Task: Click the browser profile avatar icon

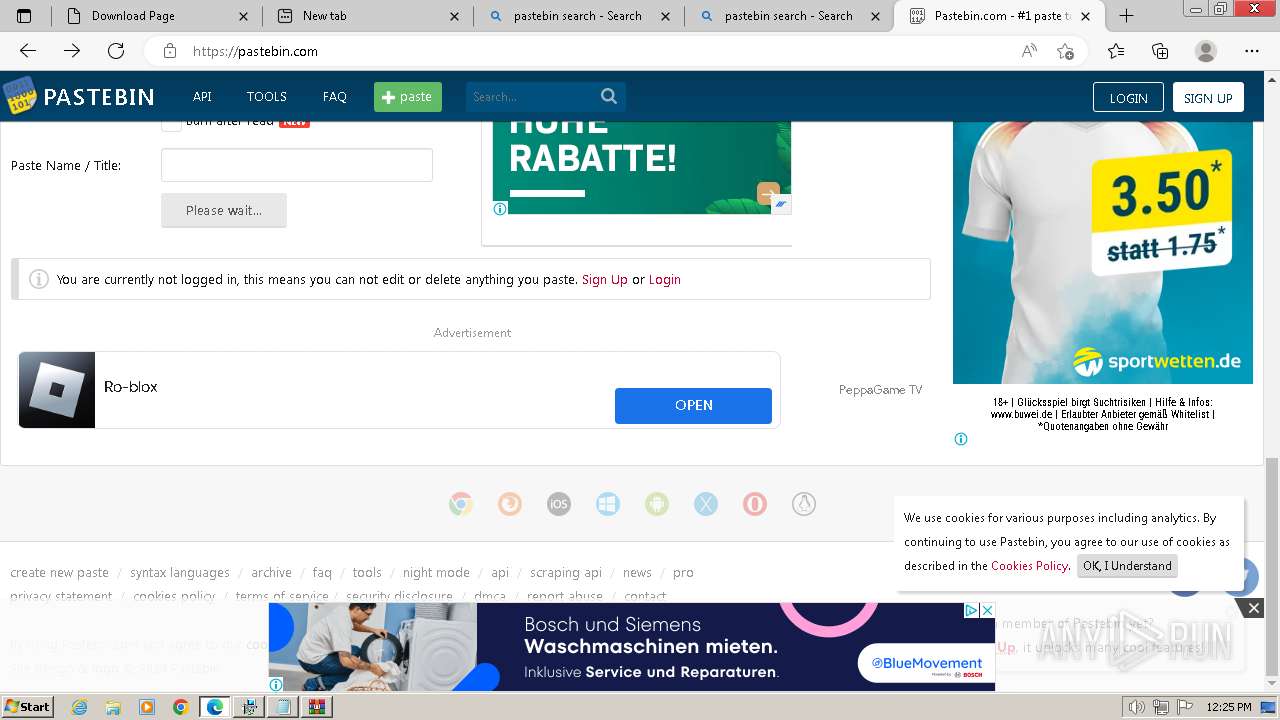Action: point(1206,51)
